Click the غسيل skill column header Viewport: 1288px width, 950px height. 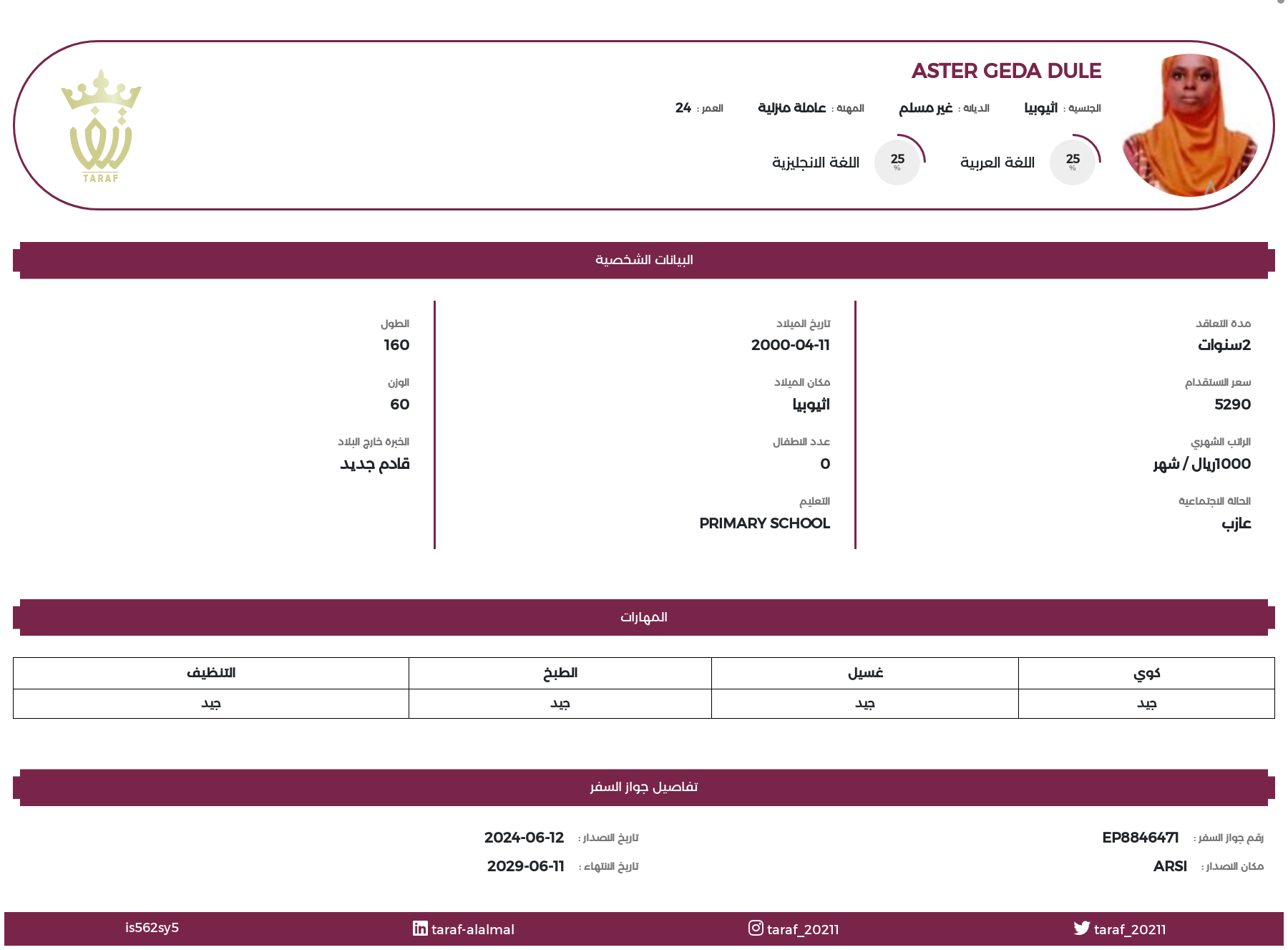pyautogui.click(x=865, y=673)
